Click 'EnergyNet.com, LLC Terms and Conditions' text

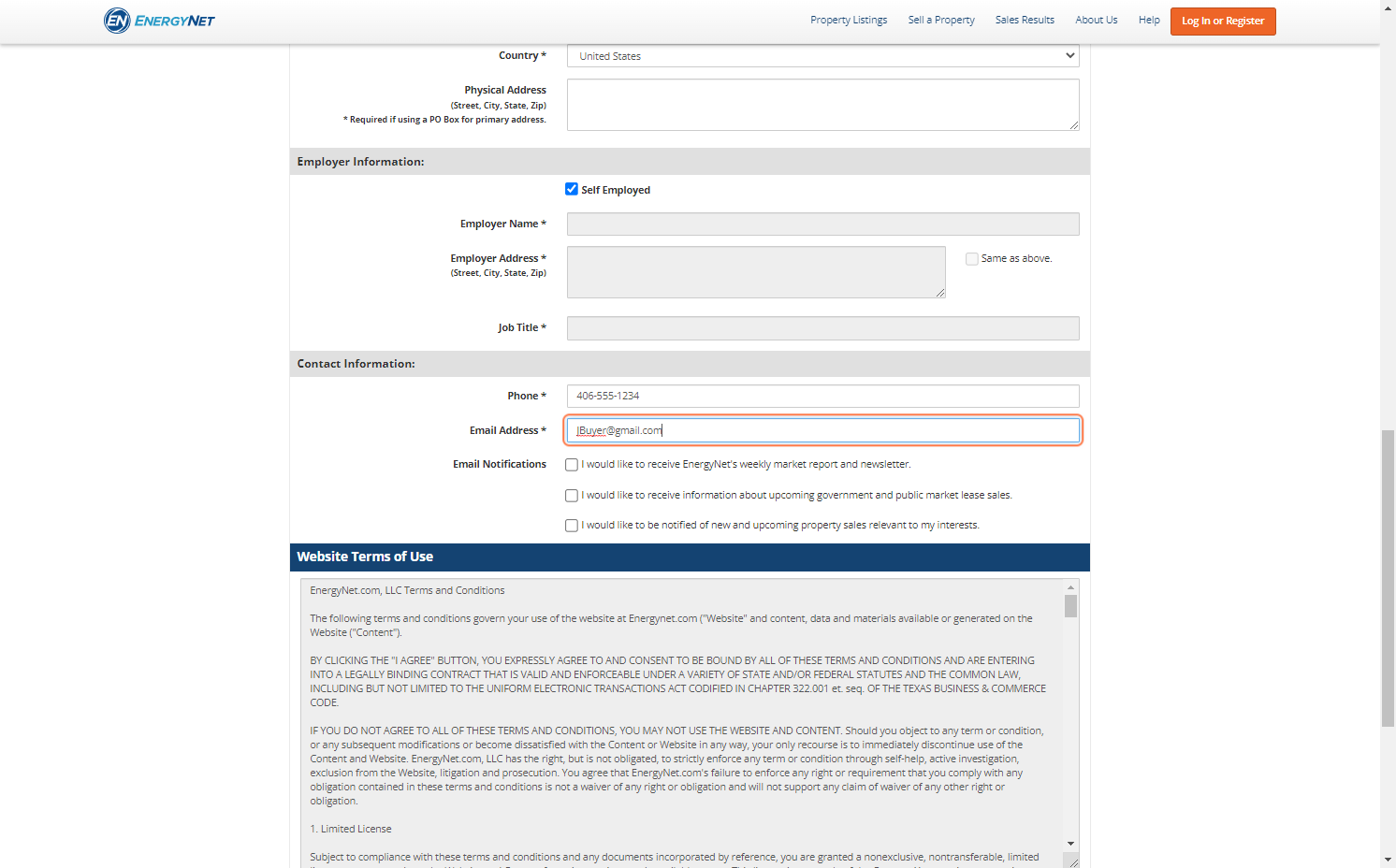407,590
